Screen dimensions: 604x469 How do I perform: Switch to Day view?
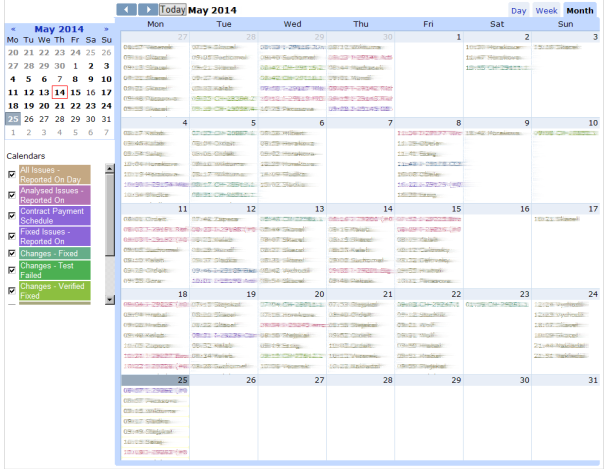(x=519, y=10)
